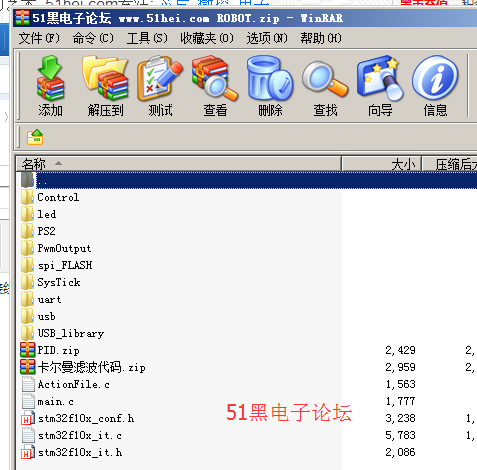The width and height of the screenshot is (477, 470).
Task: Select the SysTick folder icon
Action: coord(27,282)
